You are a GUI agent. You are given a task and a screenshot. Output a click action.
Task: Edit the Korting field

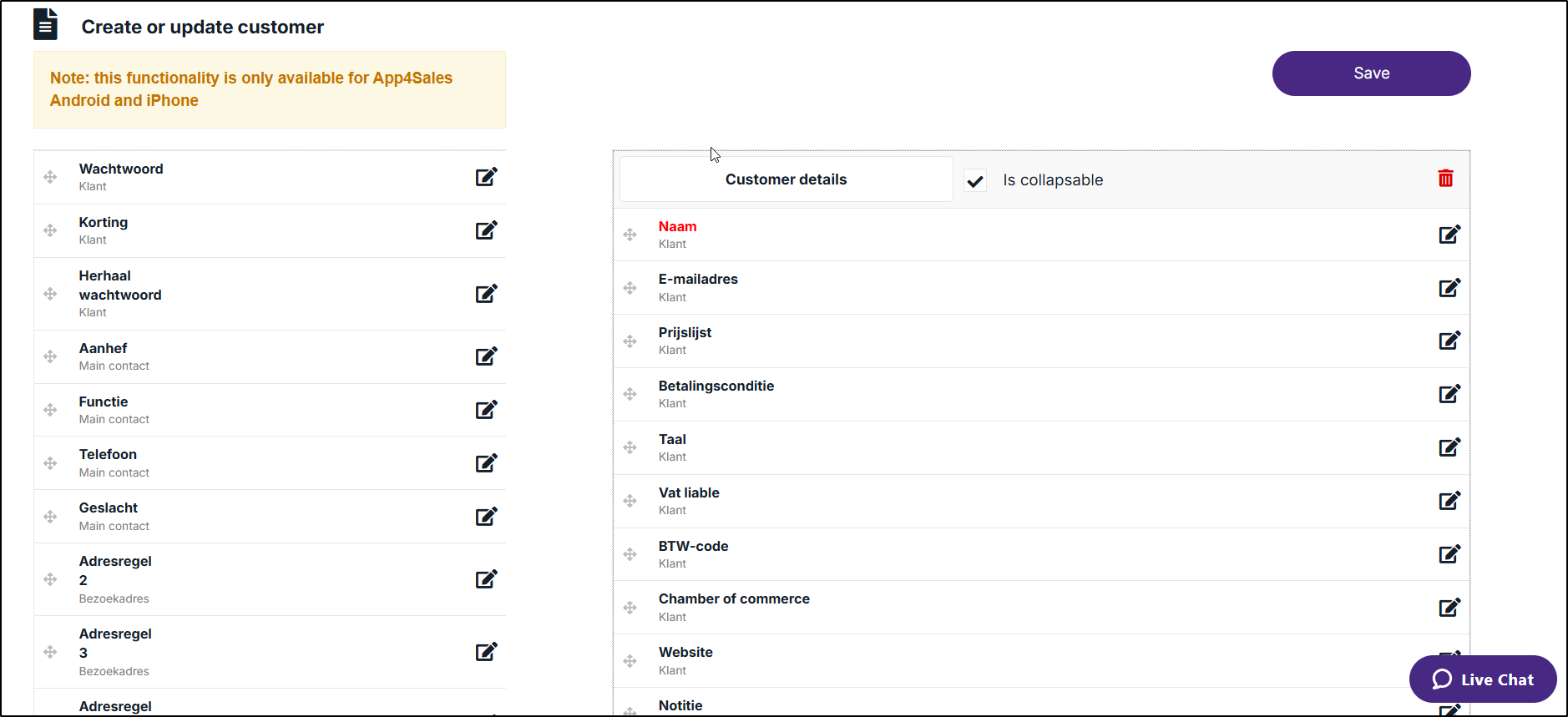pos(487,230)
